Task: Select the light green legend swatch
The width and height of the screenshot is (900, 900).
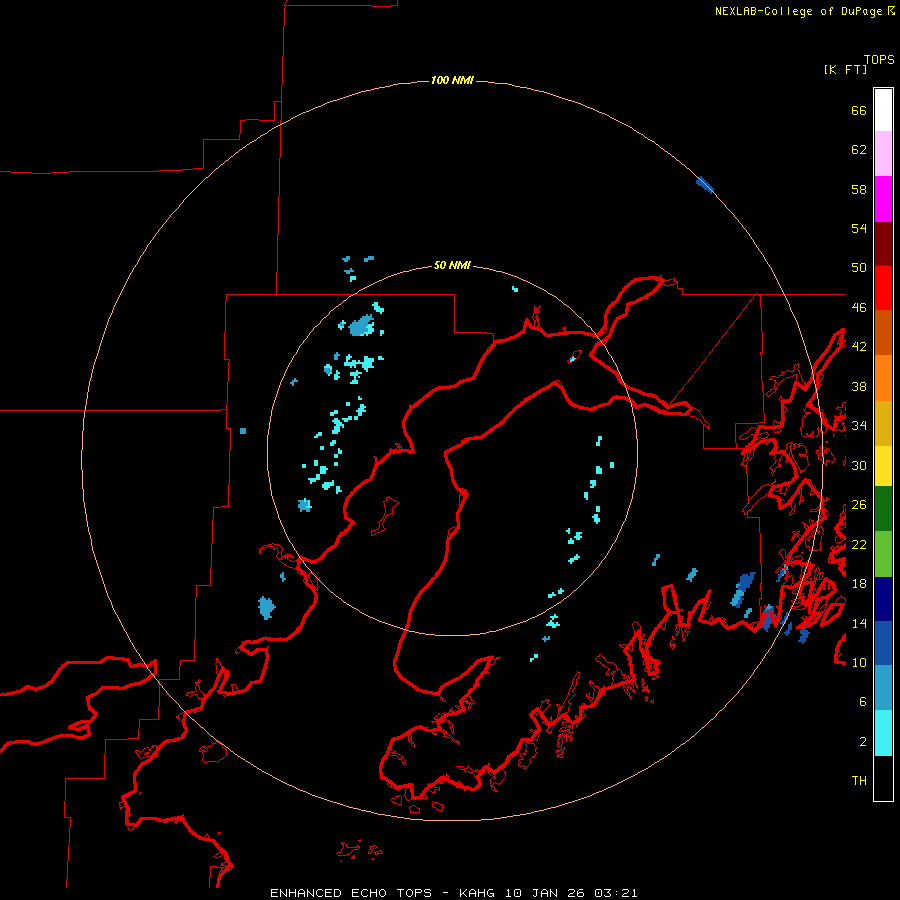Action: [x=883, y=554]
